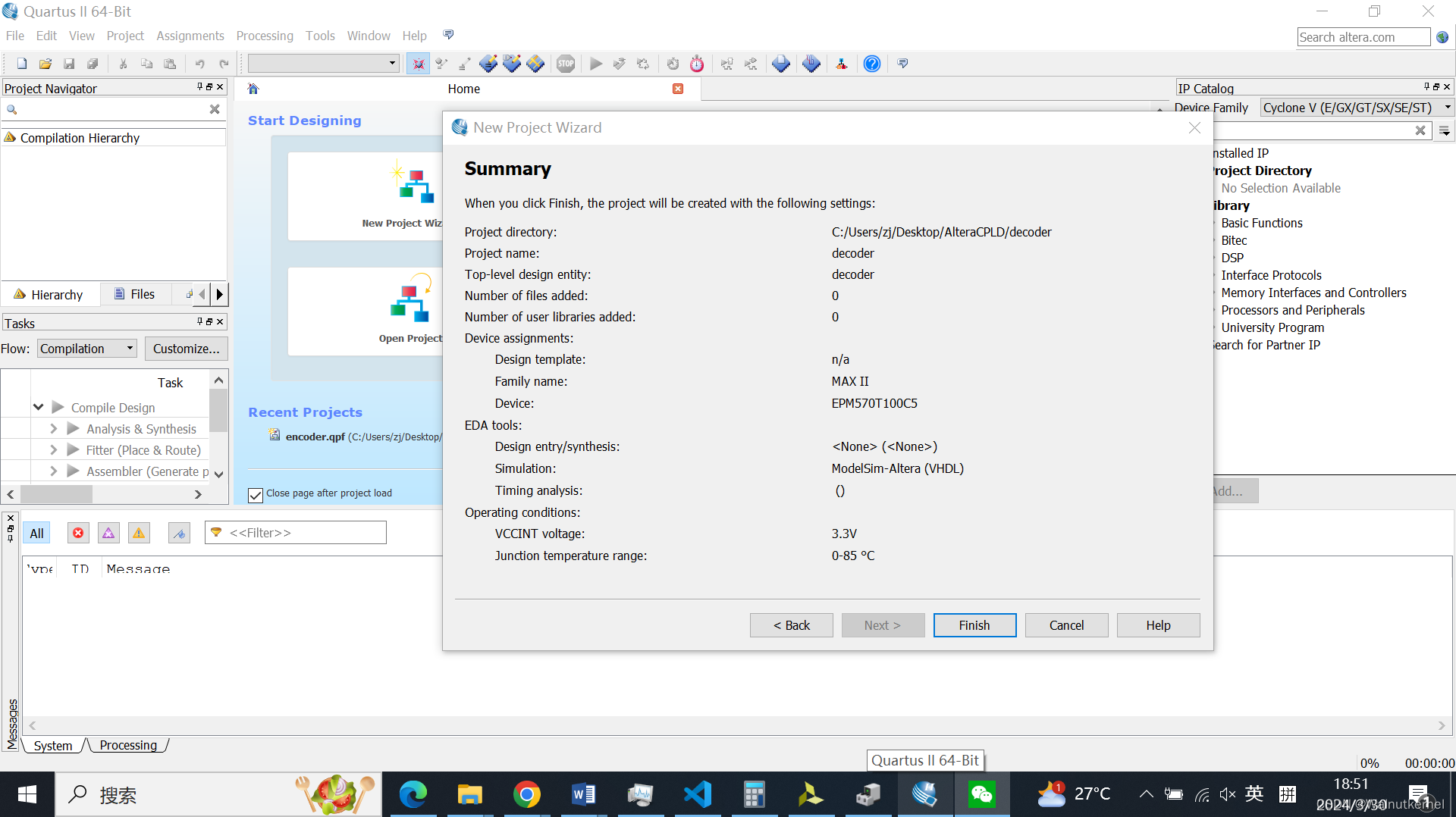This screenshot has width=1456, height=817.
Task: Click the red STOP processing icon
Action: coord(566,64)
